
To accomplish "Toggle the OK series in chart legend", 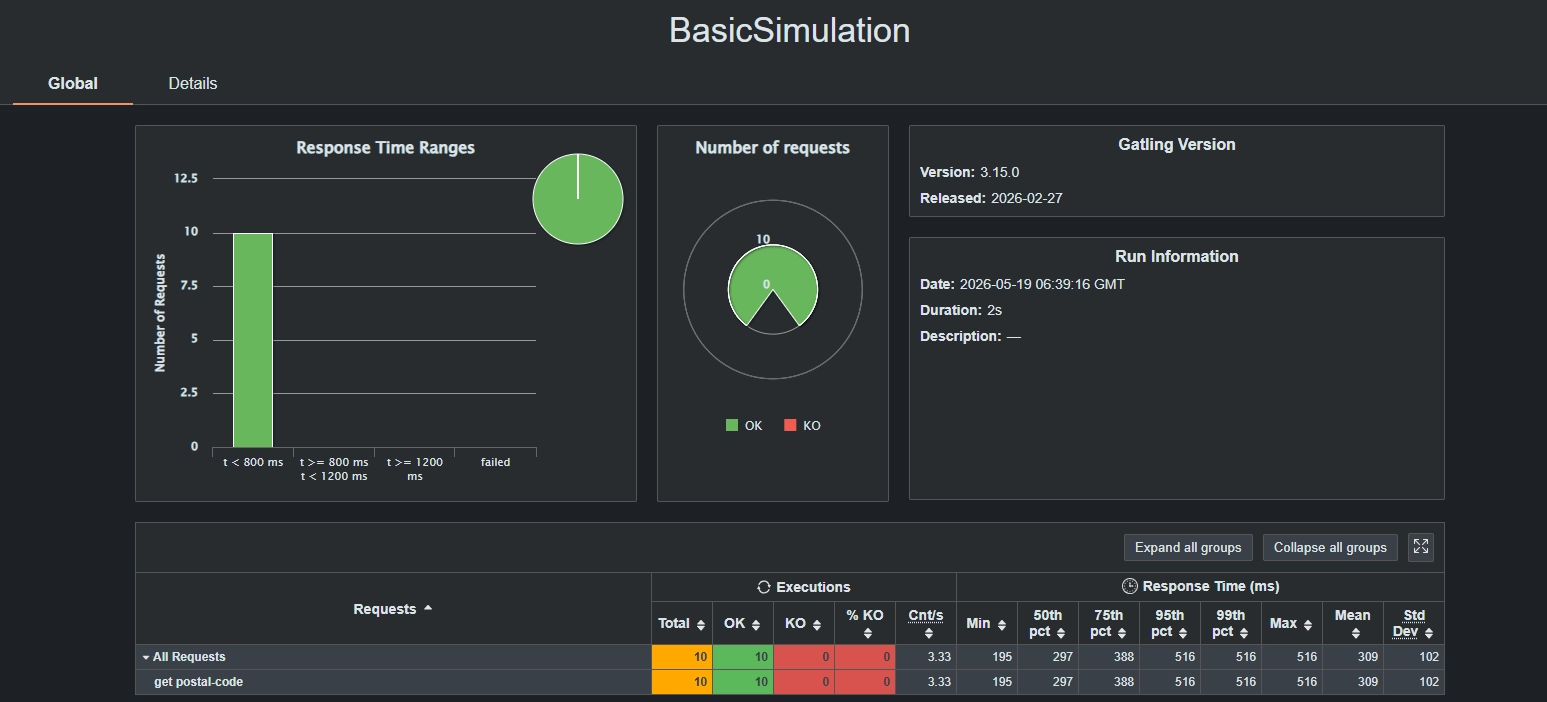I will [744, 426].
